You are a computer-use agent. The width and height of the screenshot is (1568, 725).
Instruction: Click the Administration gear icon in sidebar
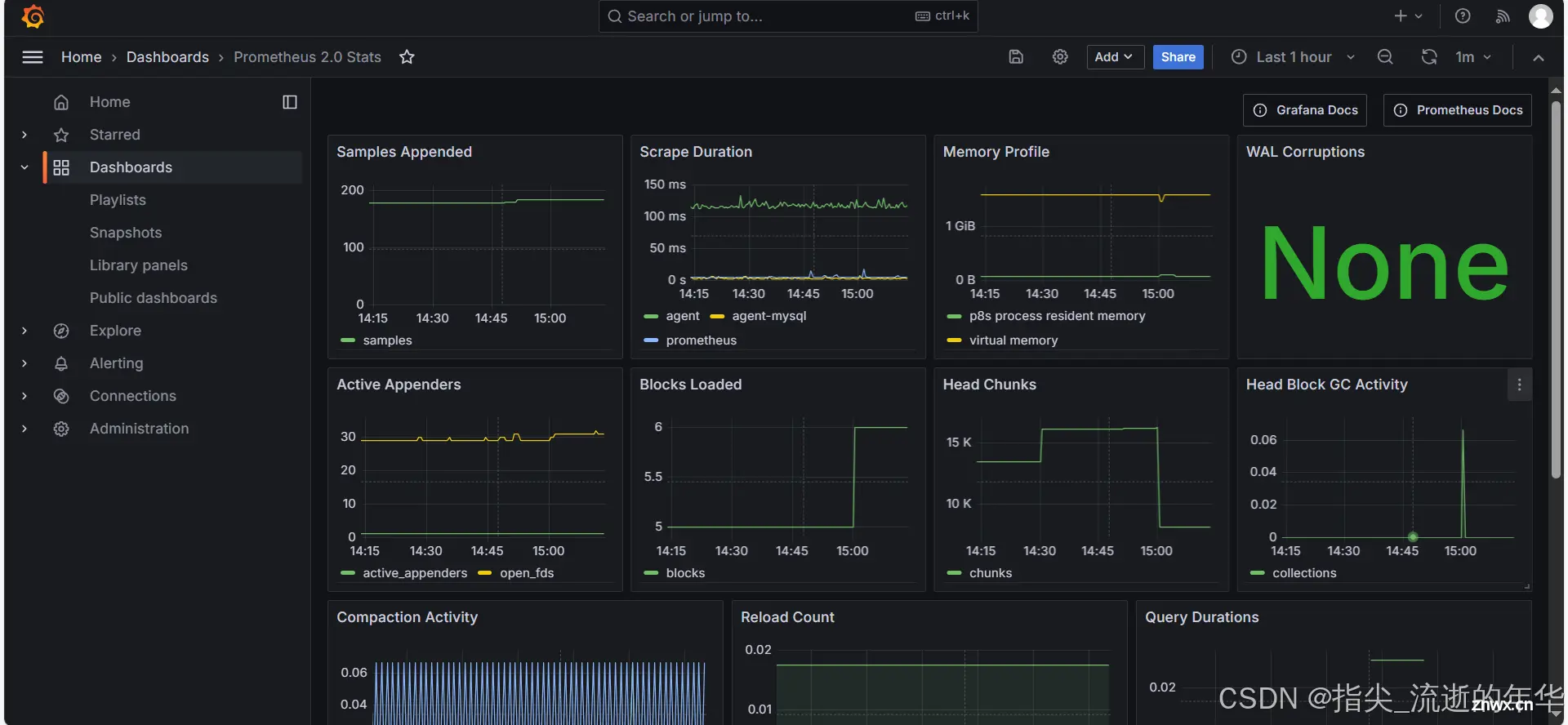pyautogui.click(x=61, y=429)
